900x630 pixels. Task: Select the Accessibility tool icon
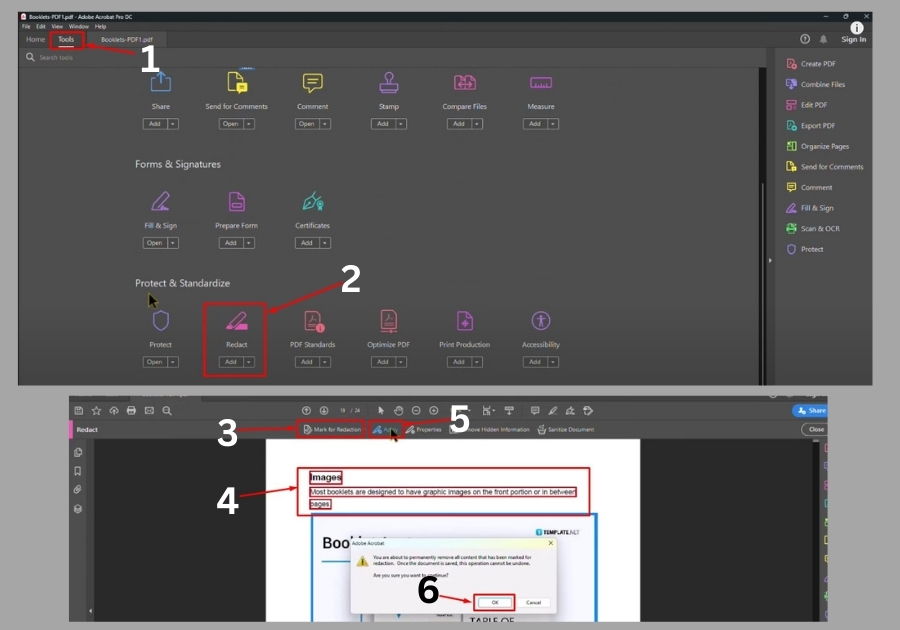pos(541,321)
